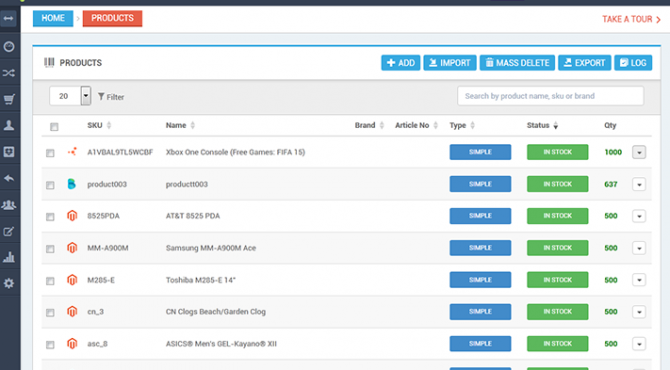This screenshot has height=370, width=670.
Task: Open the reply arrow icon in sidebar
Action: pyautogui.click(x=9, y=178)
